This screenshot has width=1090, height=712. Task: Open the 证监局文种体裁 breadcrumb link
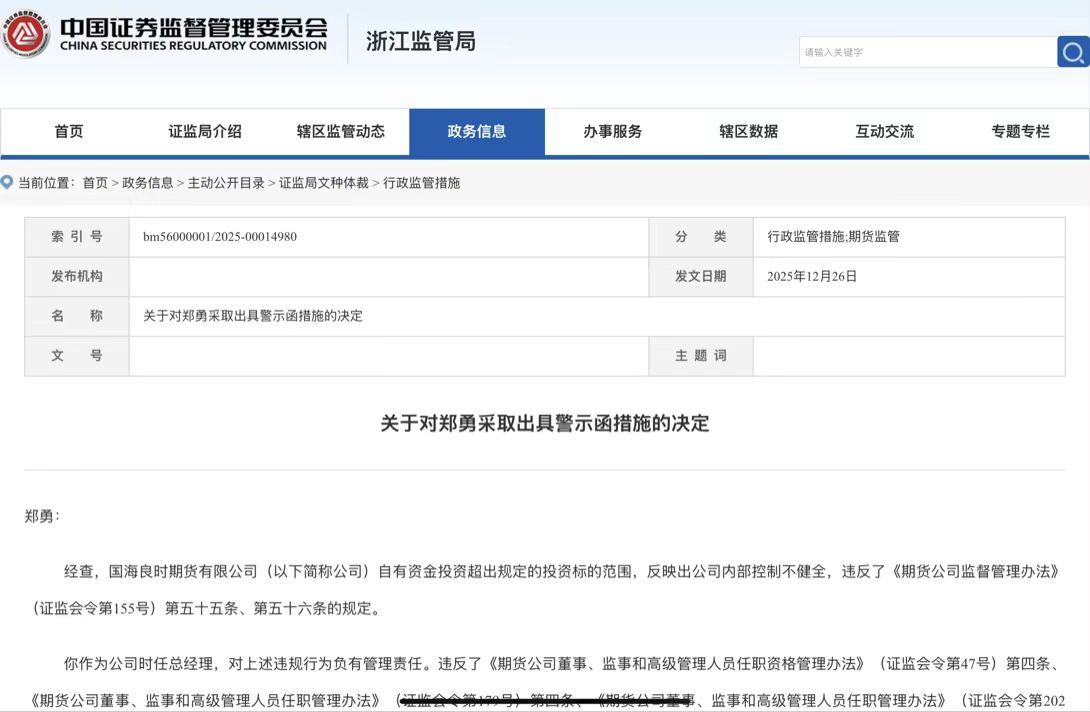tap(324, 183)
